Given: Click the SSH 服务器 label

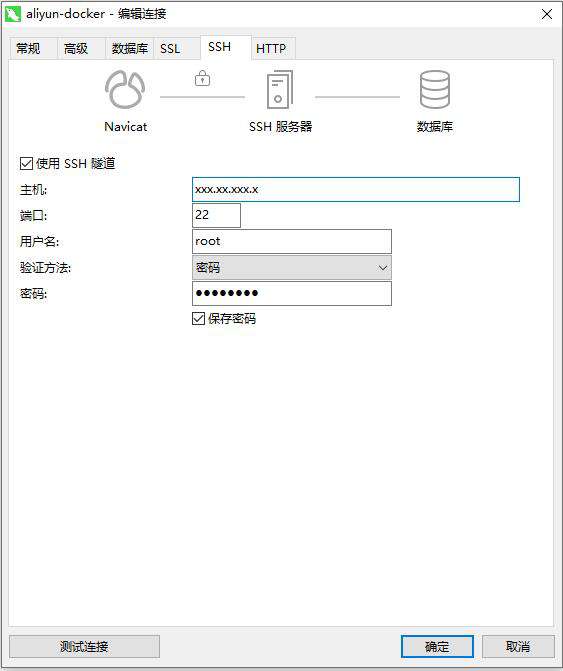Looking at the screenshot, I should [x=281, y=127].
